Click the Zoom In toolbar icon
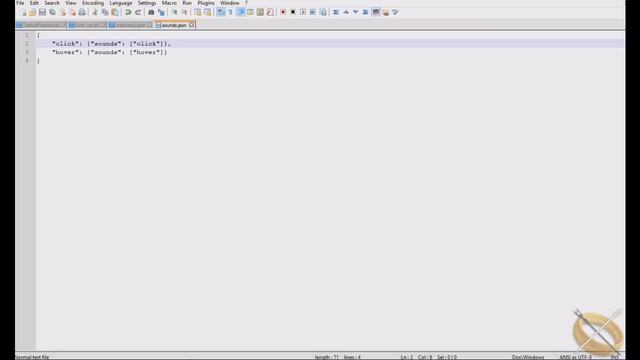 (174, 12)
